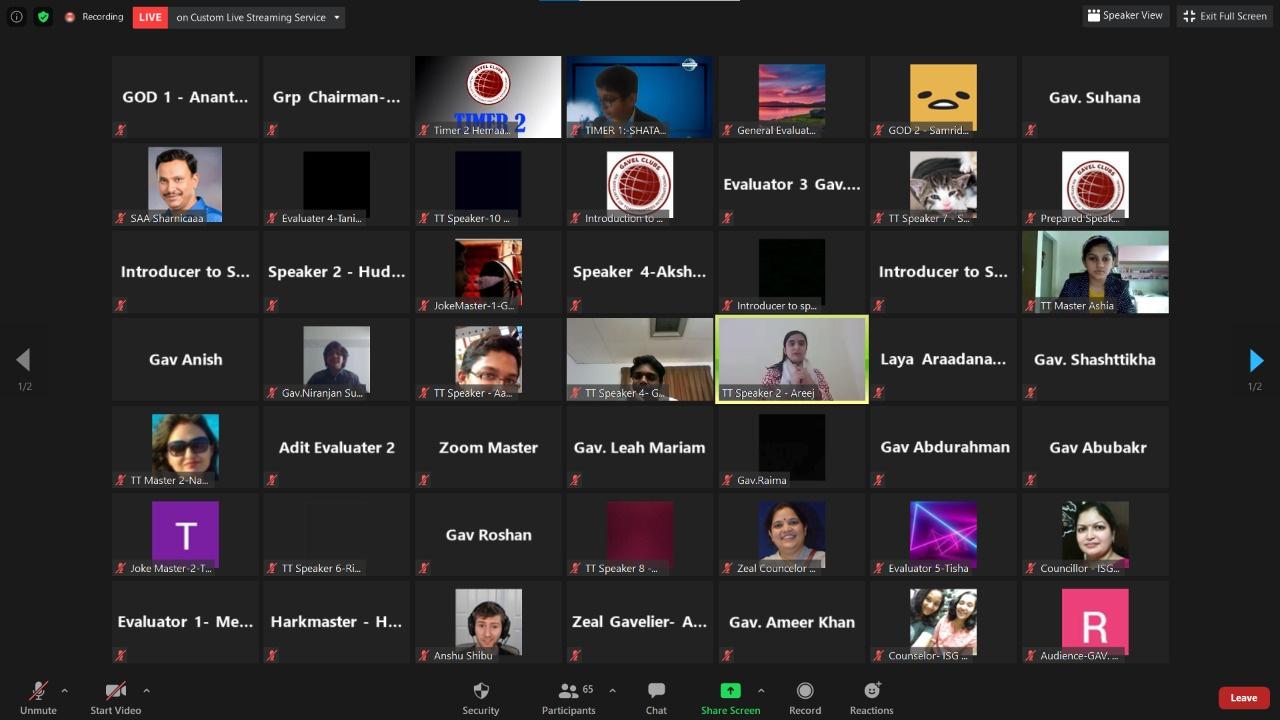Select the Gav.Raima tile

(792, 447)
